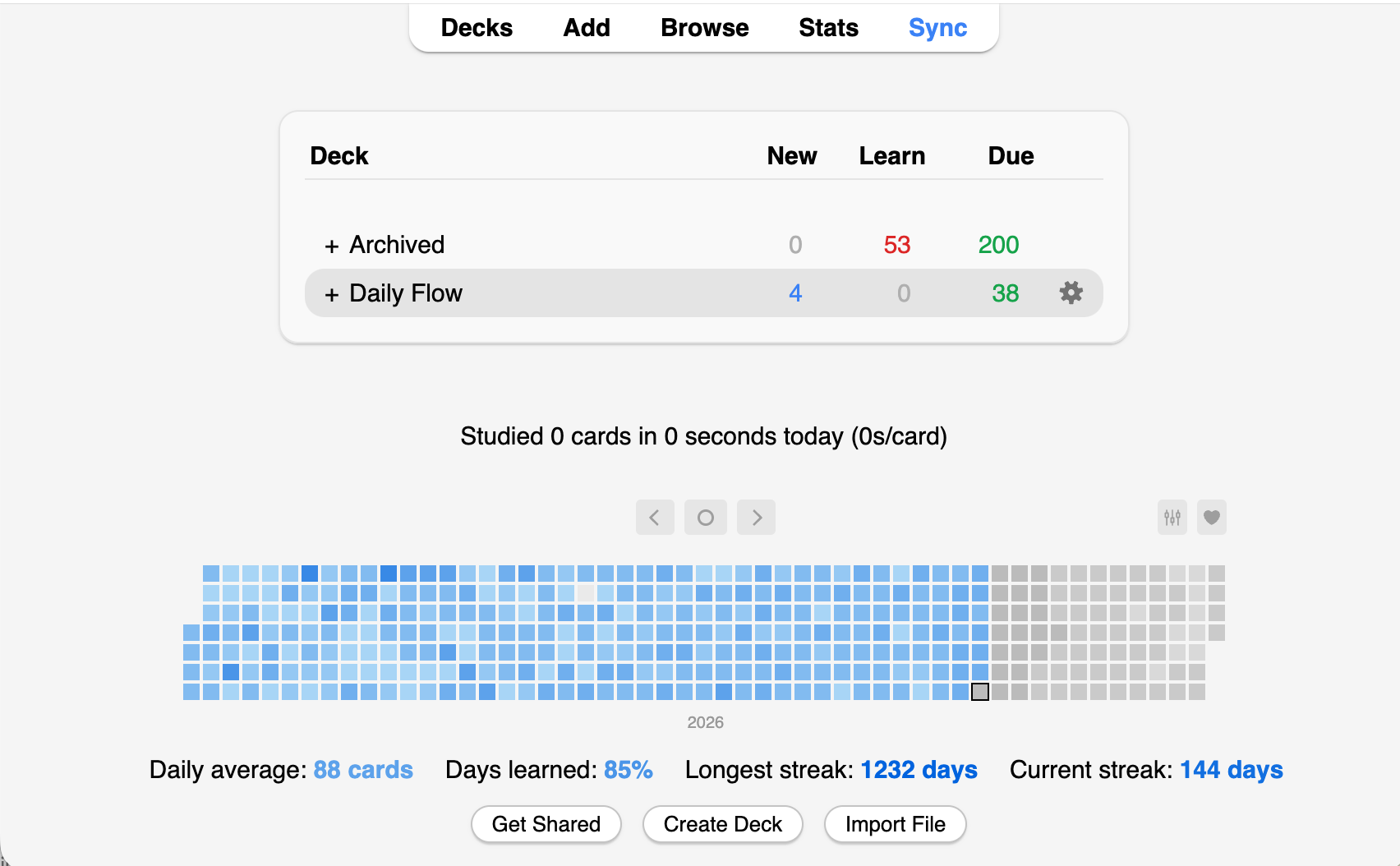Click the Daily average 88 cards value

click(x=363, y=770)
